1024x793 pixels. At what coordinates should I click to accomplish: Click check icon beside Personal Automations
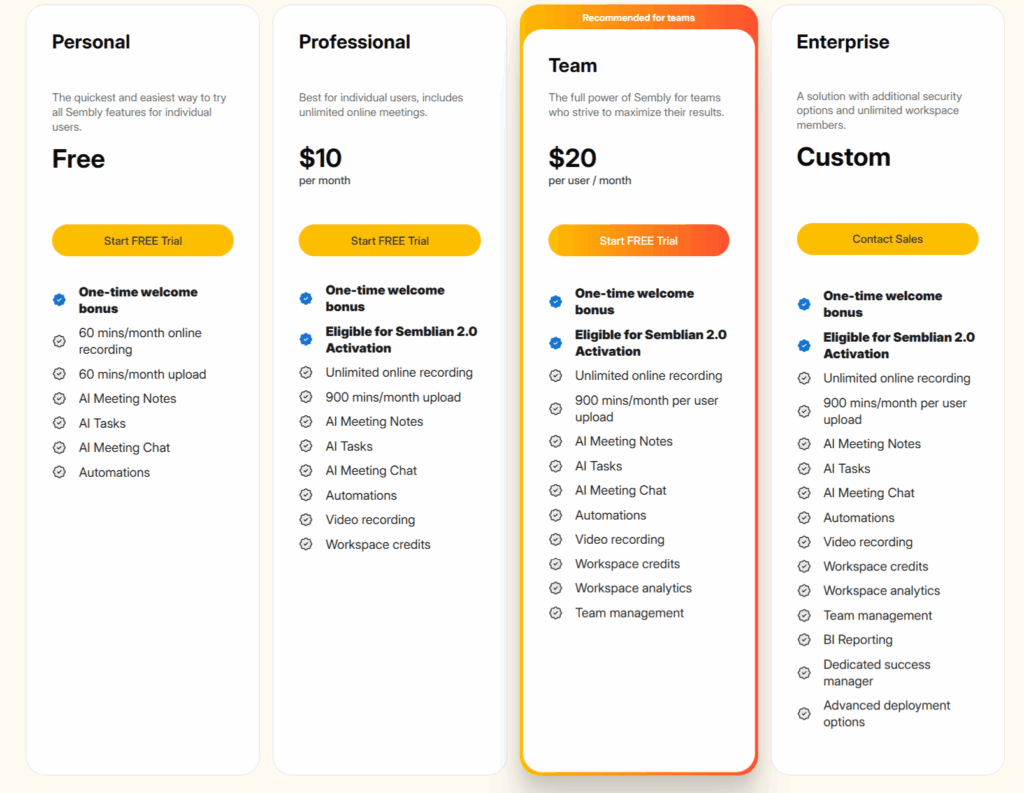(x=59, y=472)
